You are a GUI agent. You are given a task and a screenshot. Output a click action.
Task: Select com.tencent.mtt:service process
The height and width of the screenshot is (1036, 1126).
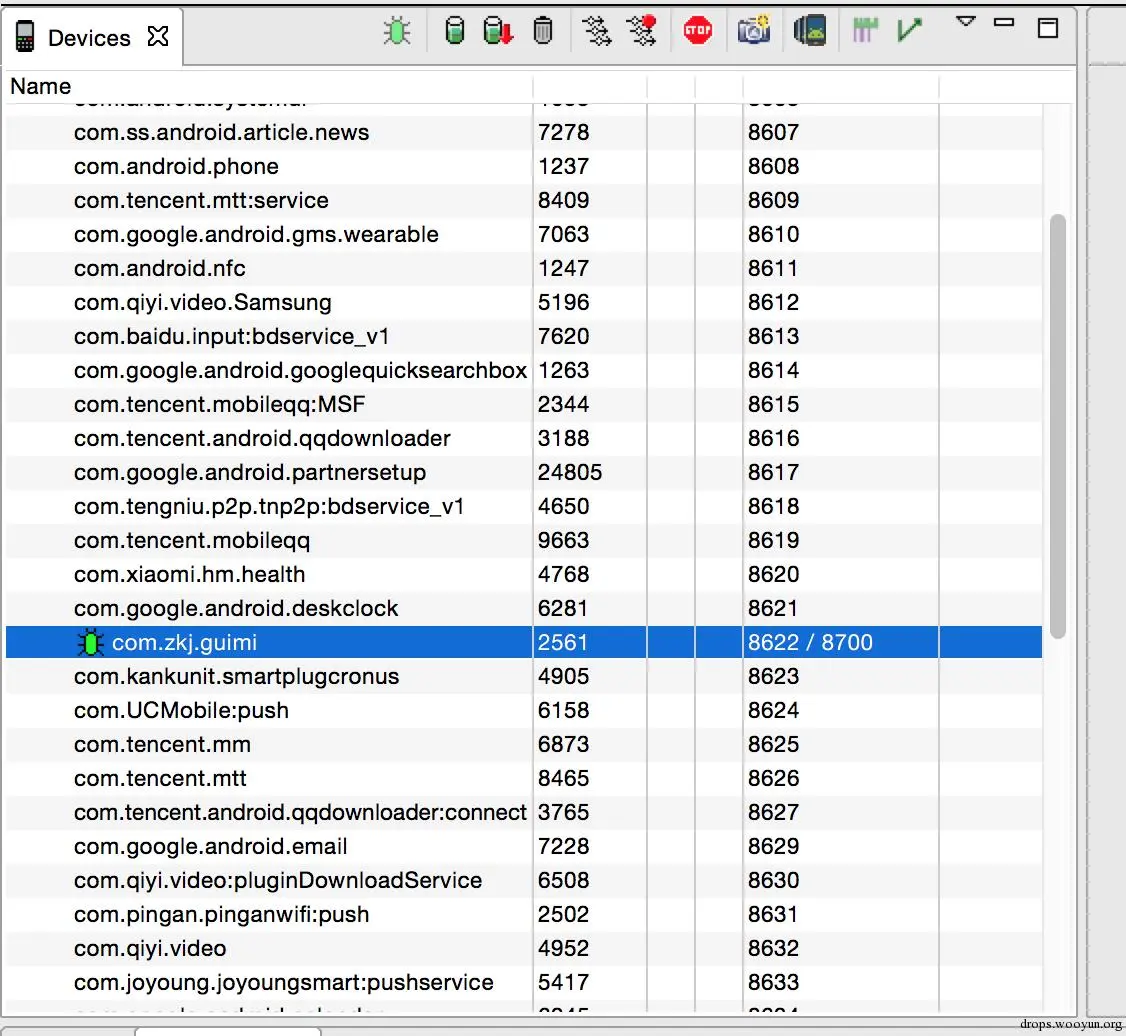(x=524, y=200)
